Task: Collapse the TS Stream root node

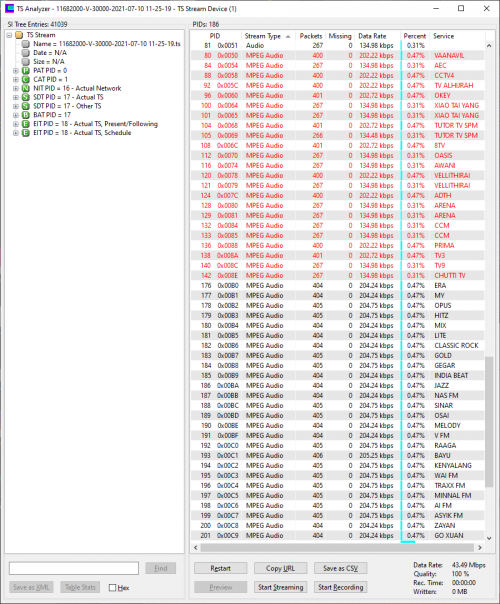Action: click(x=9, y=35)
